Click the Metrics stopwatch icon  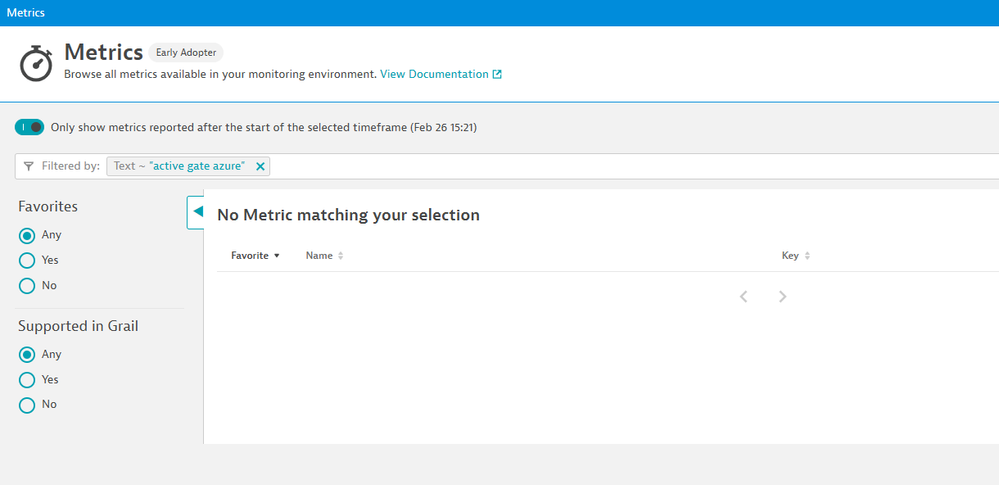(37, 62)
